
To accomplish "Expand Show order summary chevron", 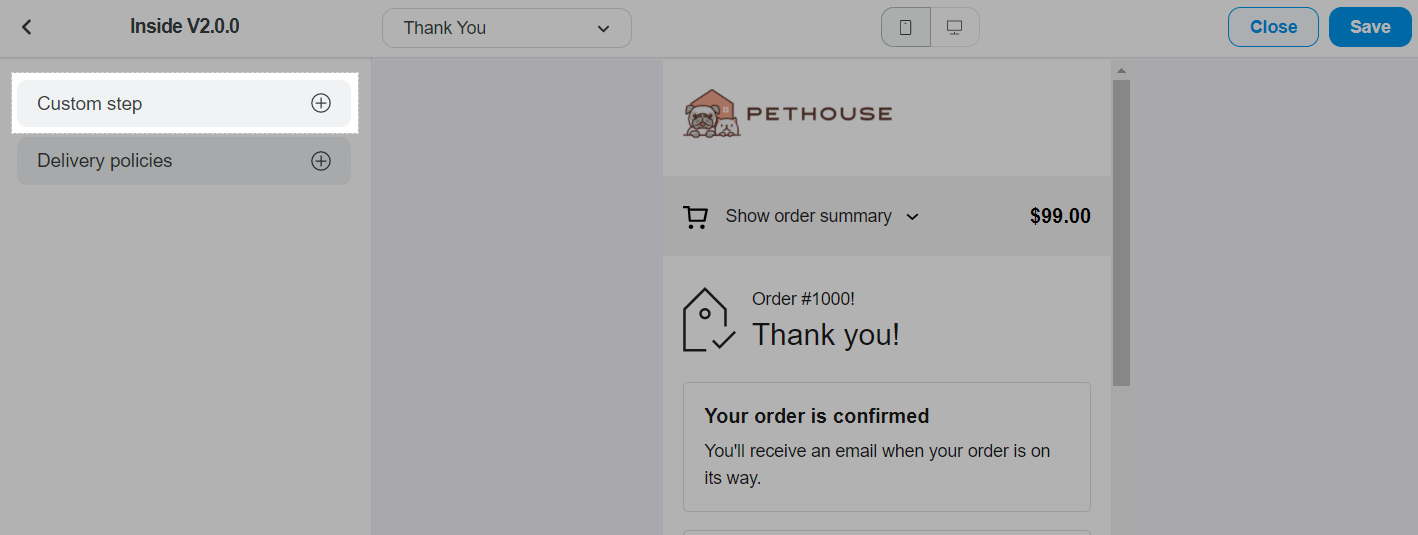I will coord(912,217).
